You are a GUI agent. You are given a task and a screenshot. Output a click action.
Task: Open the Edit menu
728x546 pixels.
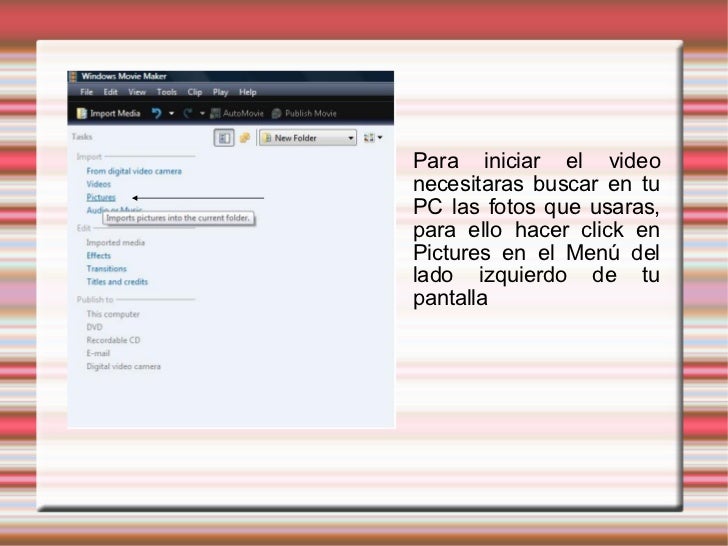pyautogui.click(x=110, y=92)
